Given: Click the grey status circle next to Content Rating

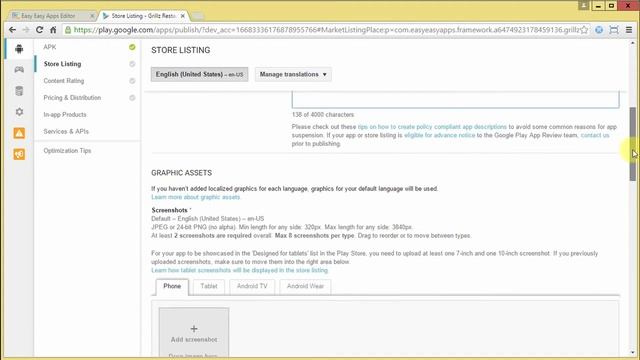Looking at the screenshot, I should click(132, 81).
